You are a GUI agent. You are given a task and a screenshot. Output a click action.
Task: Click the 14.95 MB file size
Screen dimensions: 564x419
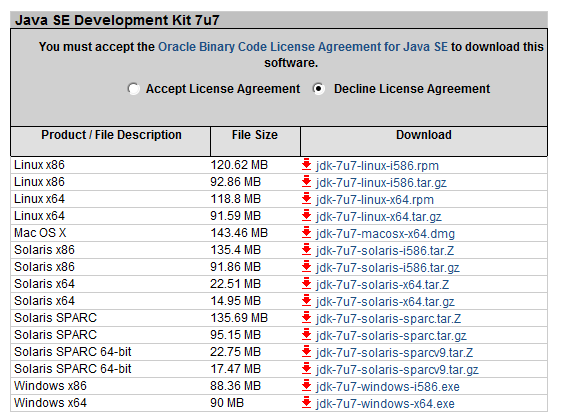(x=236, y=301)
